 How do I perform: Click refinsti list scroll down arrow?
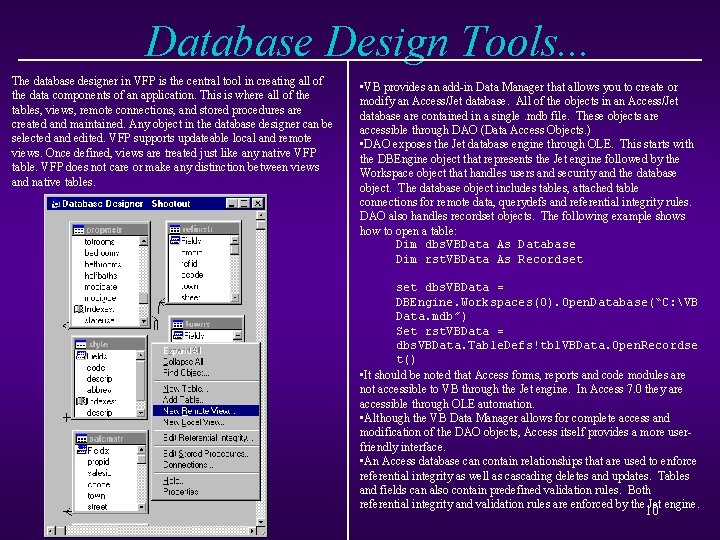tap(235, 298)
